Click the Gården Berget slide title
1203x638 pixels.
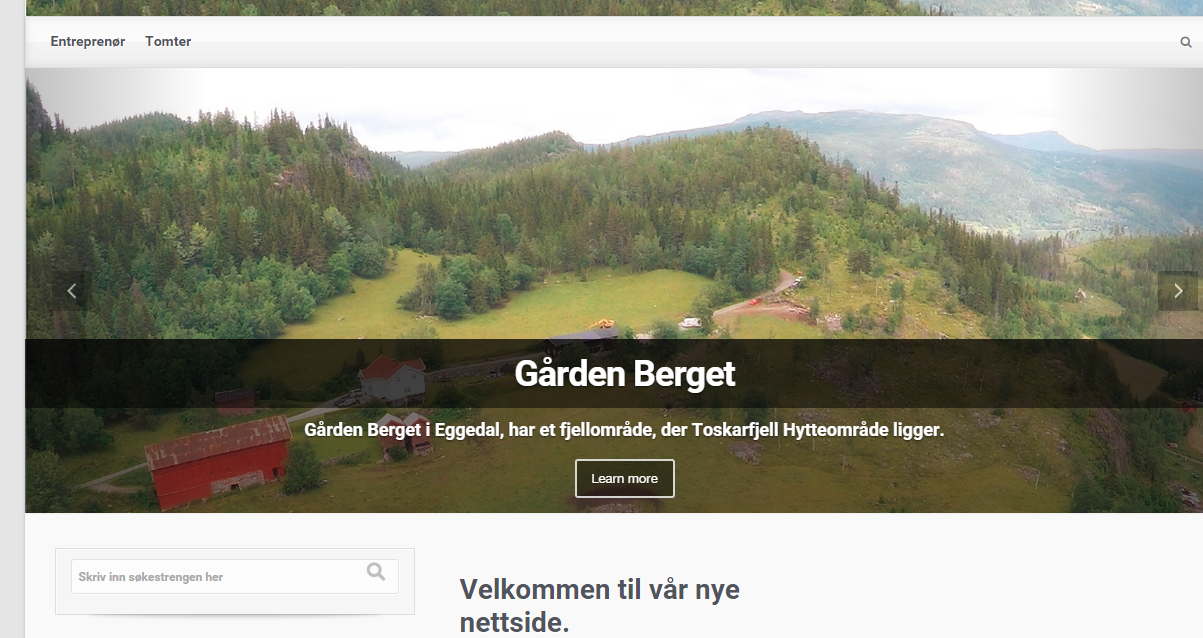[625, 374]
